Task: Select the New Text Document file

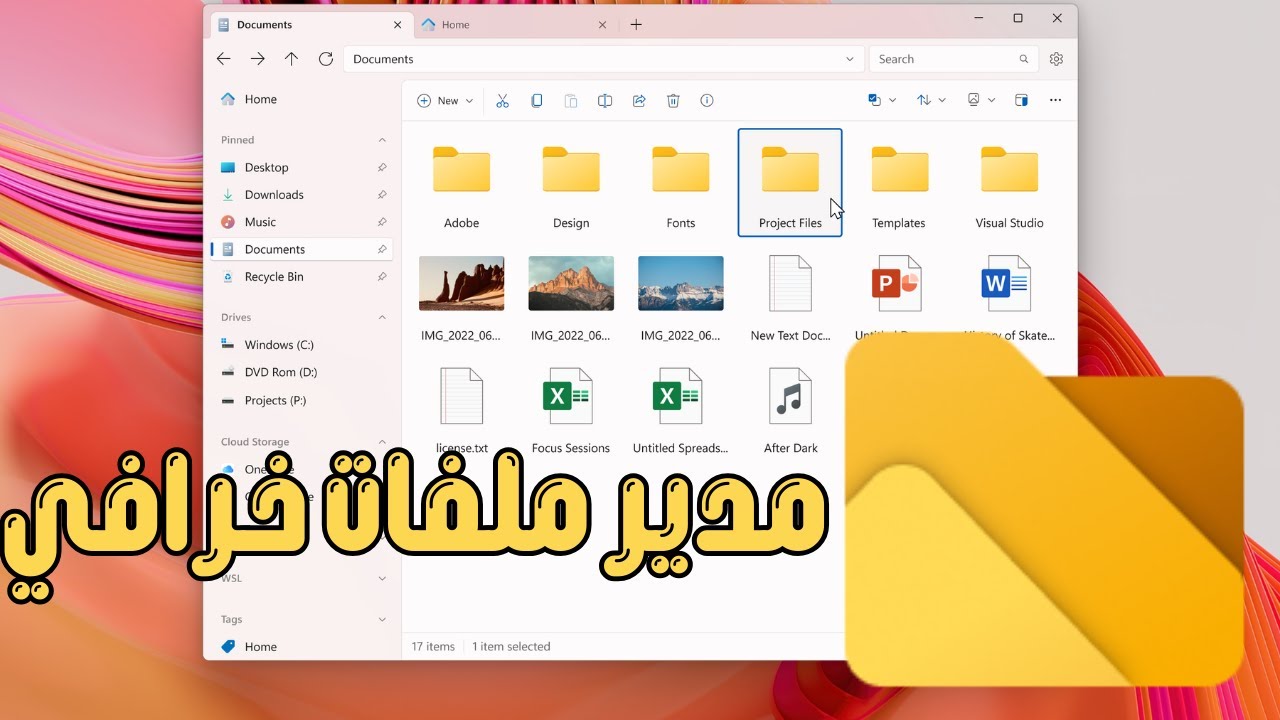Action: [x=790, y=297]
